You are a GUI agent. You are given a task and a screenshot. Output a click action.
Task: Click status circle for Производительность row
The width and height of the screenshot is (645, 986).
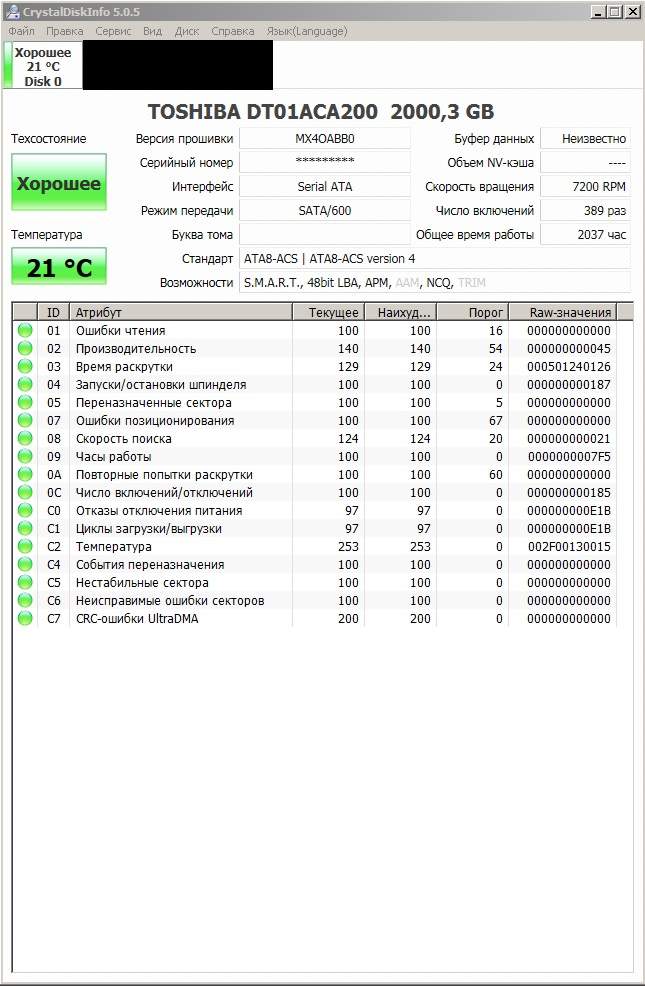click(25, 348)
